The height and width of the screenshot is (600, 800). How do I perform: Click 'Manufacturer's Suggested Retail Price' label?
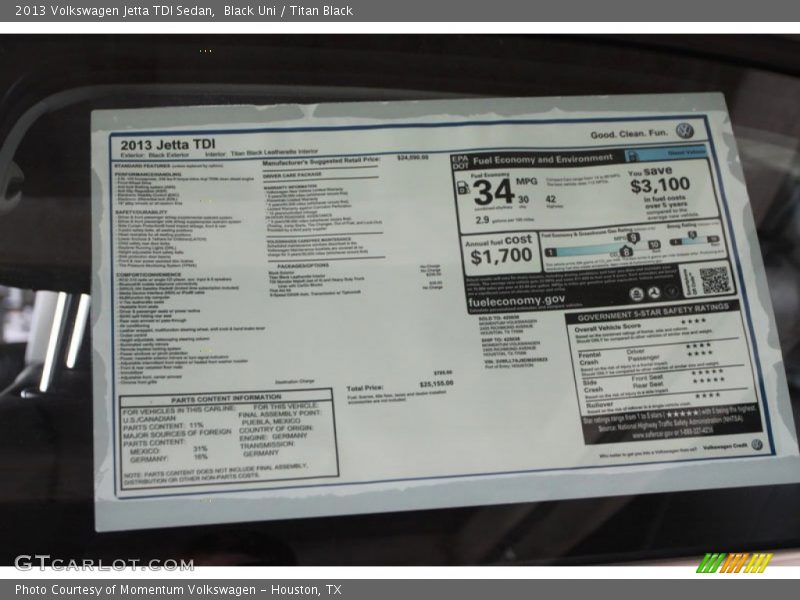click(x=321, y=162)
